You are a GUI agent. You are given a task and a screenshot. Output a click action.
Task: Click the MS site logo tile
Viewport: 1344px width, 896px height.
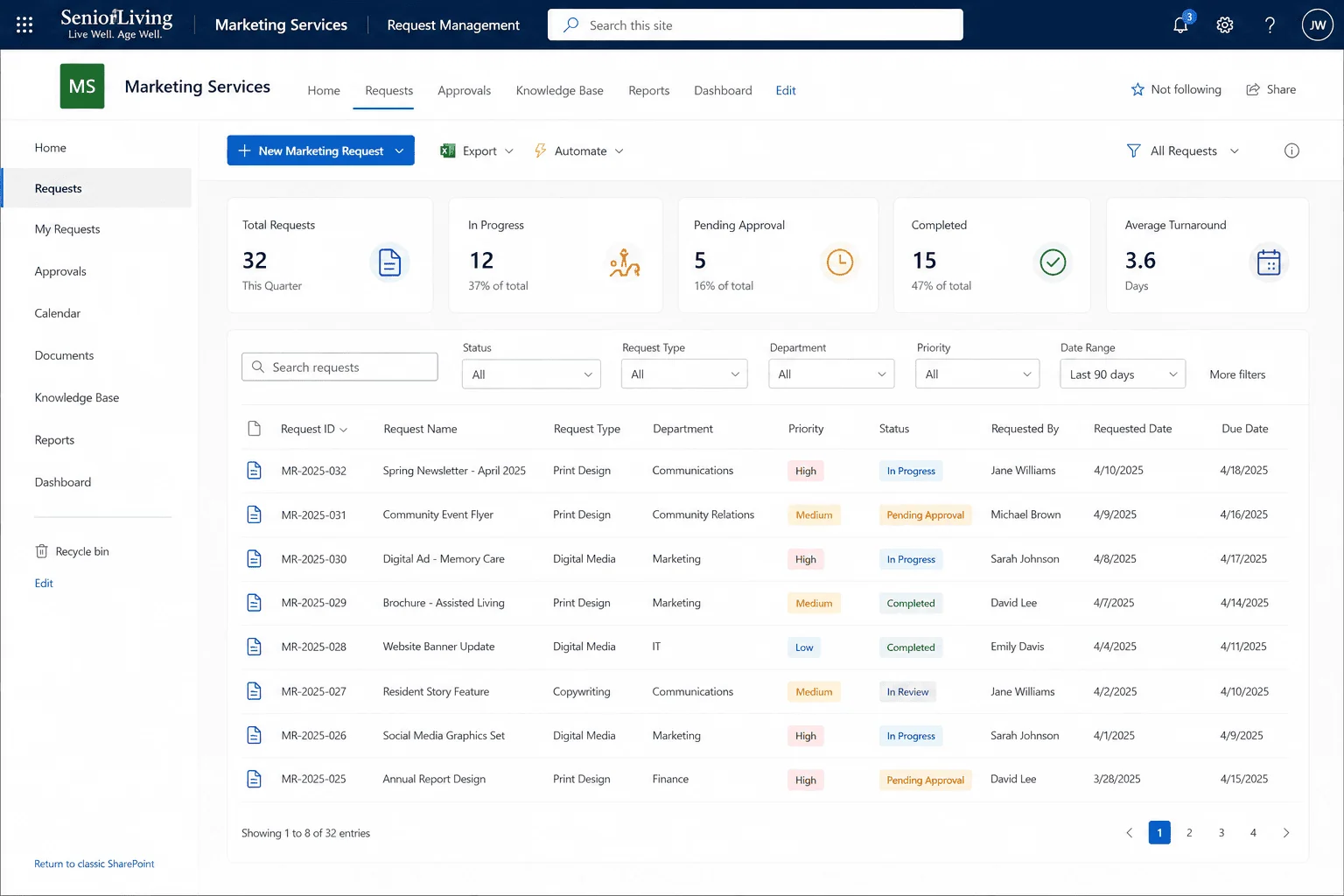82,86
